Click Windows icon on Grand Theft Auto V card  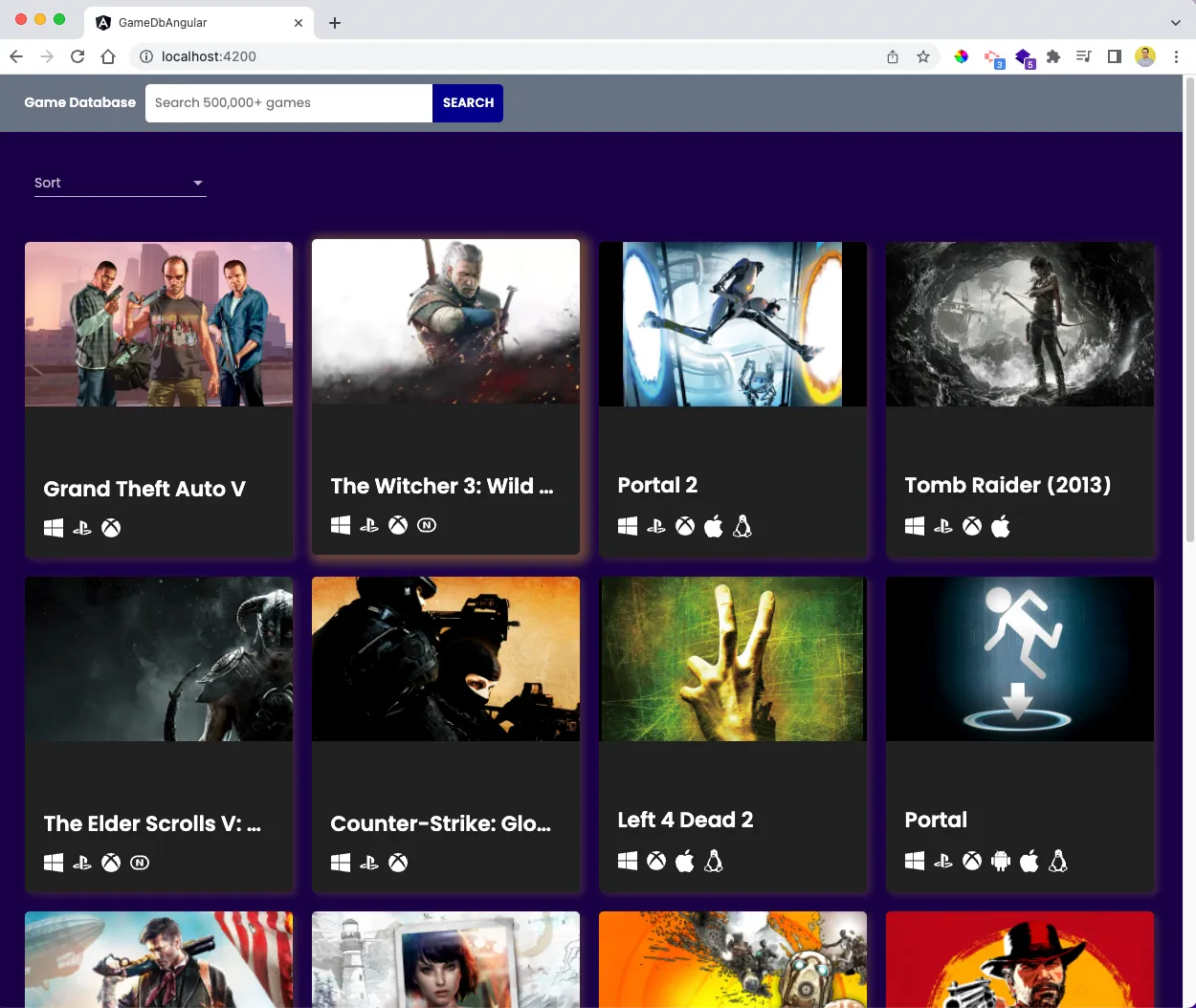pyautogui.click(x=54, y=528)
